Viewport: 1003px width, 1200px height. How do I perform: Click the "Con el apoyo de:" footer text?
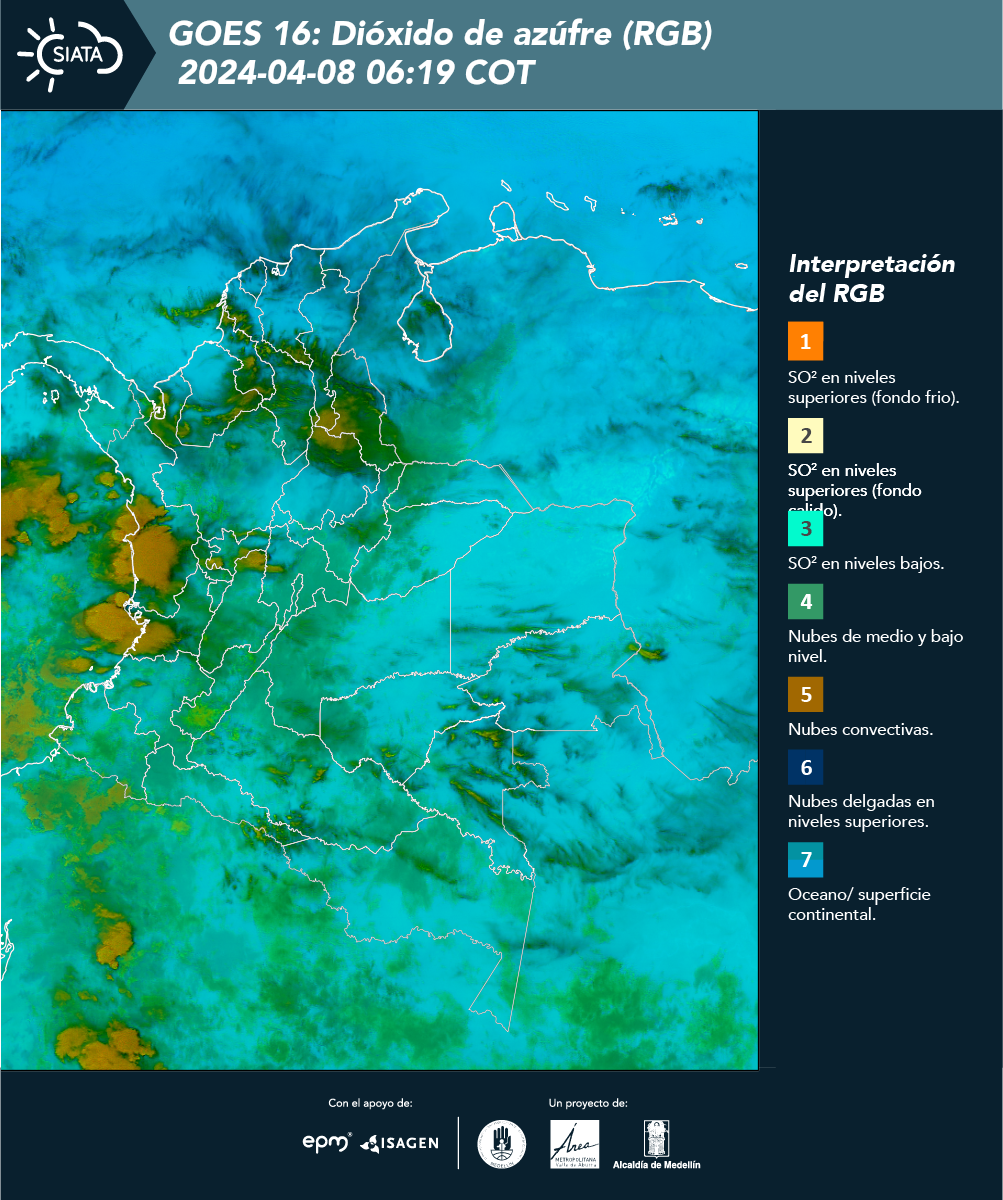[370, 1103]
